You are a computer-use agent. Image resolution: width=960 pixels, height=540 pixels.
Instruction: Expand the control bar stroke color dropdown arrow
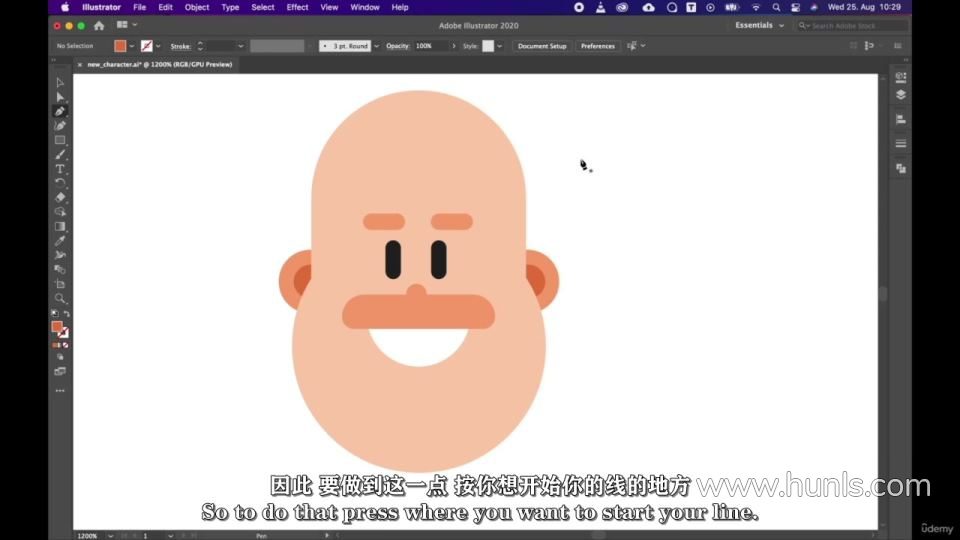tap(158, 46)
